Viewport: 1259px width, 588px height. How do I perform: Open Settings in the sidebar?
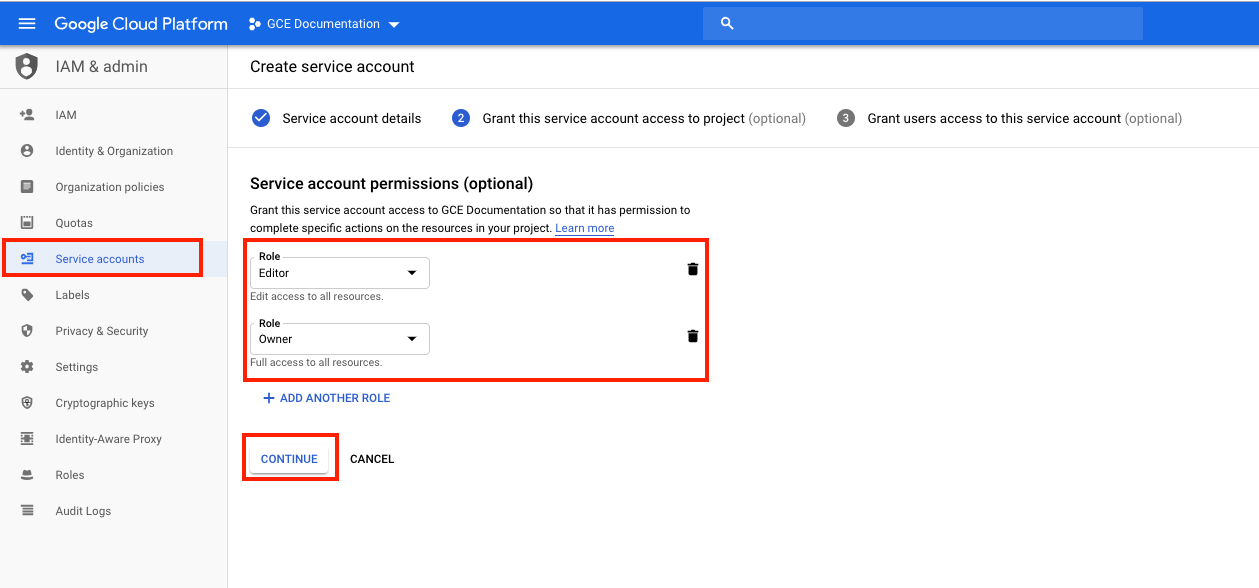click(x=77, y=367)
